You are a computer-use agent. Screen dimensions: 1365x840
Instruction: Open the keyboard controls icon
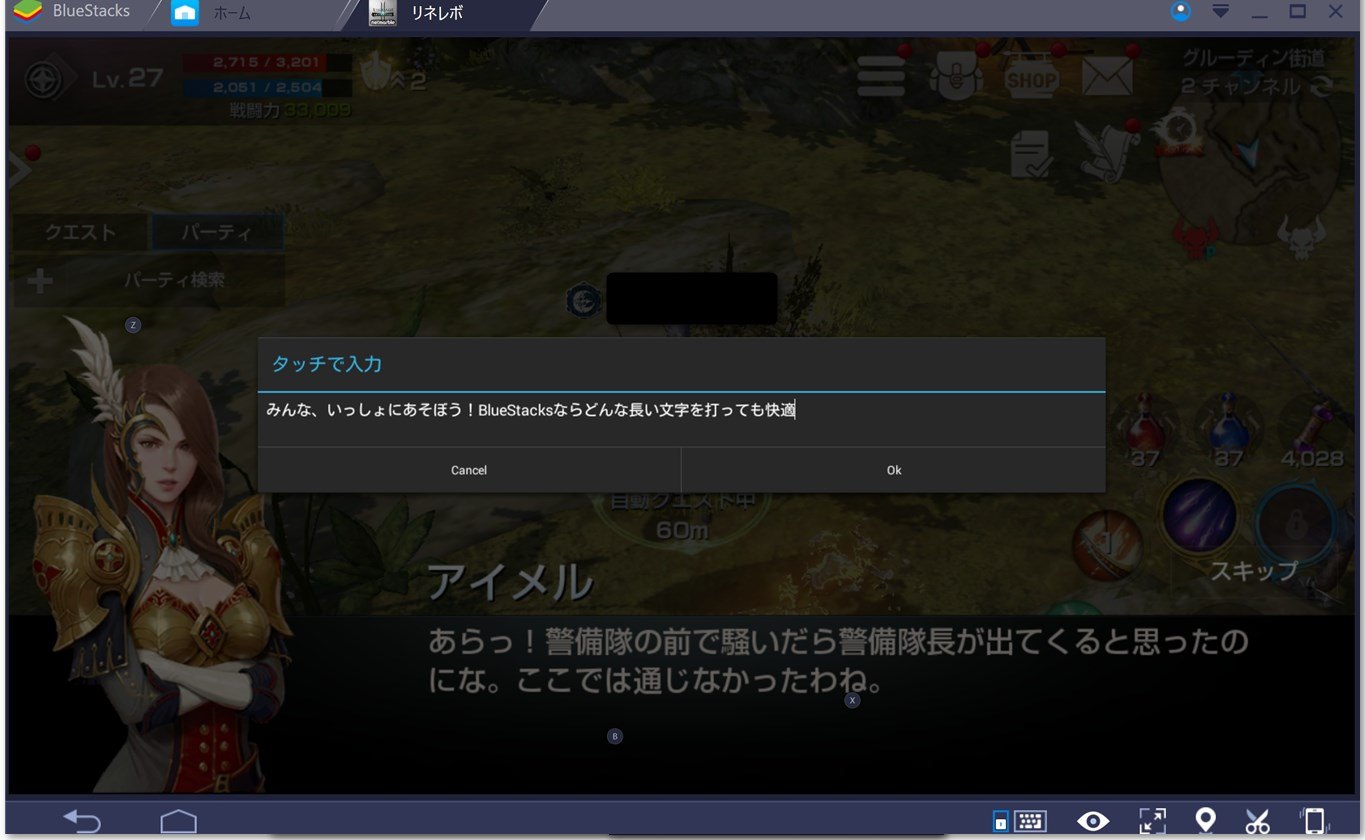coord(1030,821)
